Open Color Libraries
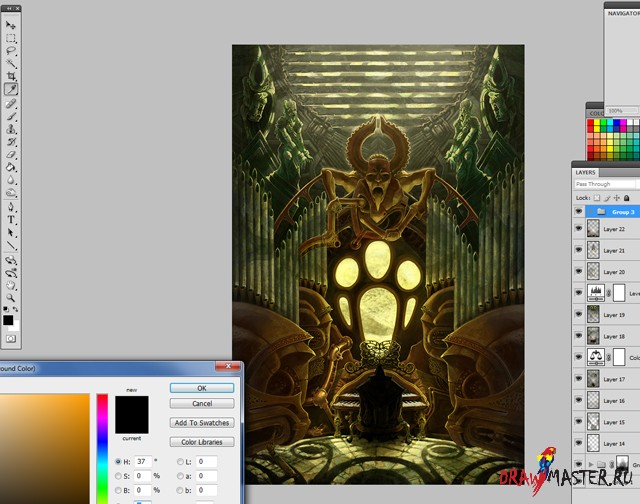 [202, 442]
